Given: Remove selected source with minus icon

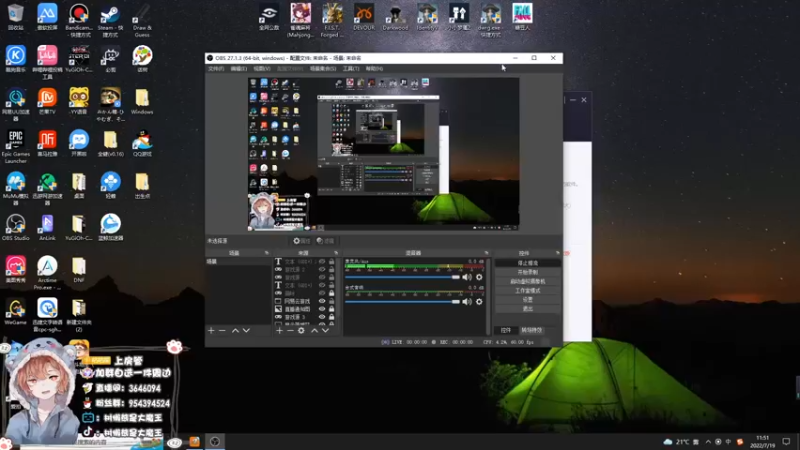Looking at the screenshot, I should [290, 331].
